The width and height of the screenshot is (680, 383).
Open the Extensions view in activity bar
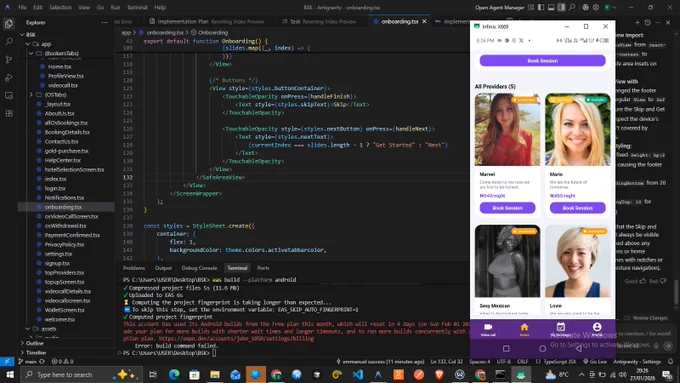pos(9,114)
